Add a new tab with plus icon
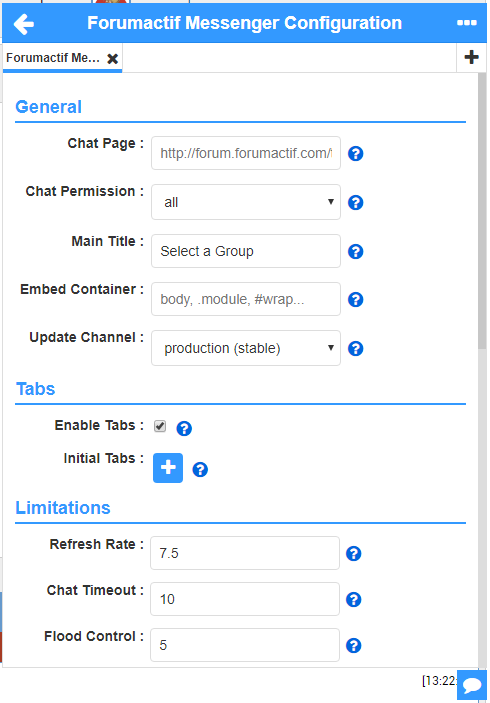The width and height of the screenshot is (490, 703). click(x=471, y=57)
